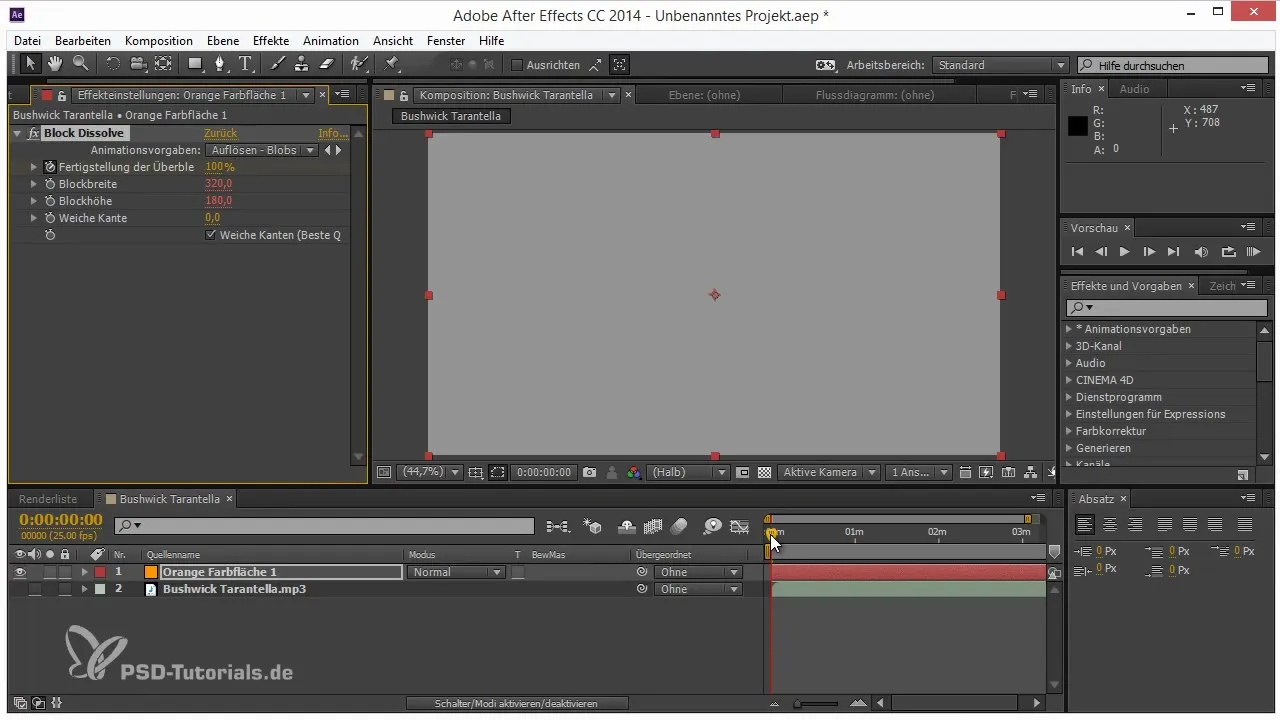Image resolution: width=1280 pixels, height=720 pixels.
Task: Open the show channel RGB circles icon
Action: click(x=634, y=472)
